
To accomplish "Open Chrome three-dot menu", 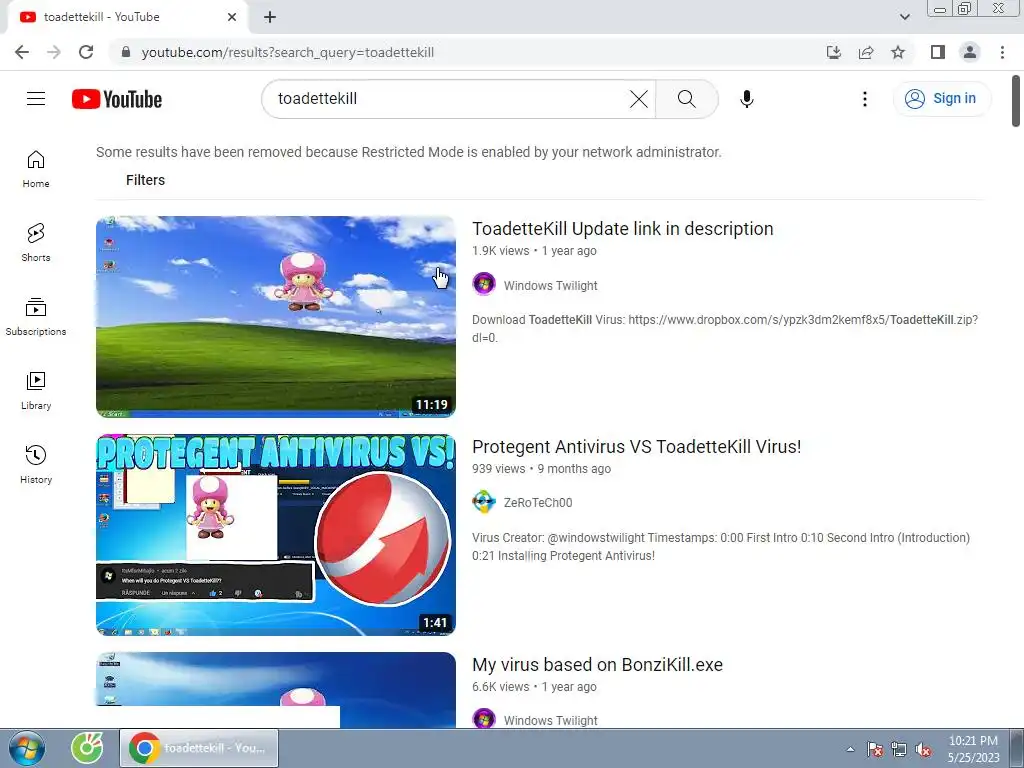I will (1002, 52).
